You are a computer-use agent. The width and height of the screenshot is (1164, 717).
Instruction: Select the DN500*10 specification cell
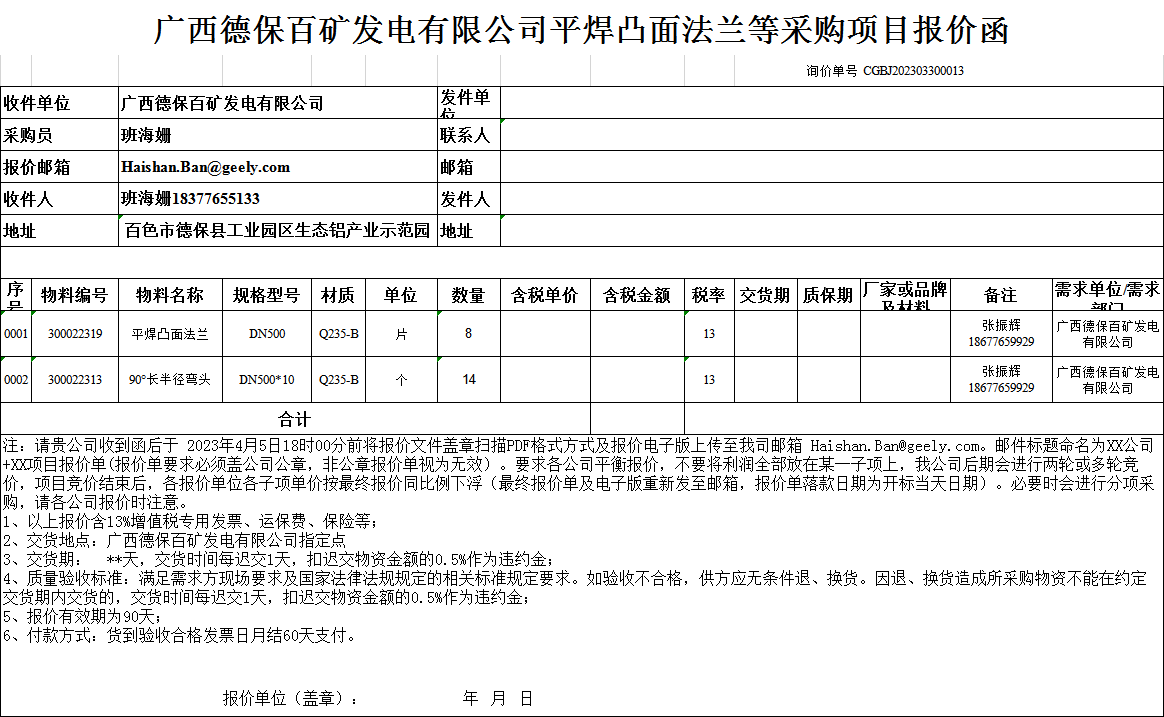tap(267, 379)
